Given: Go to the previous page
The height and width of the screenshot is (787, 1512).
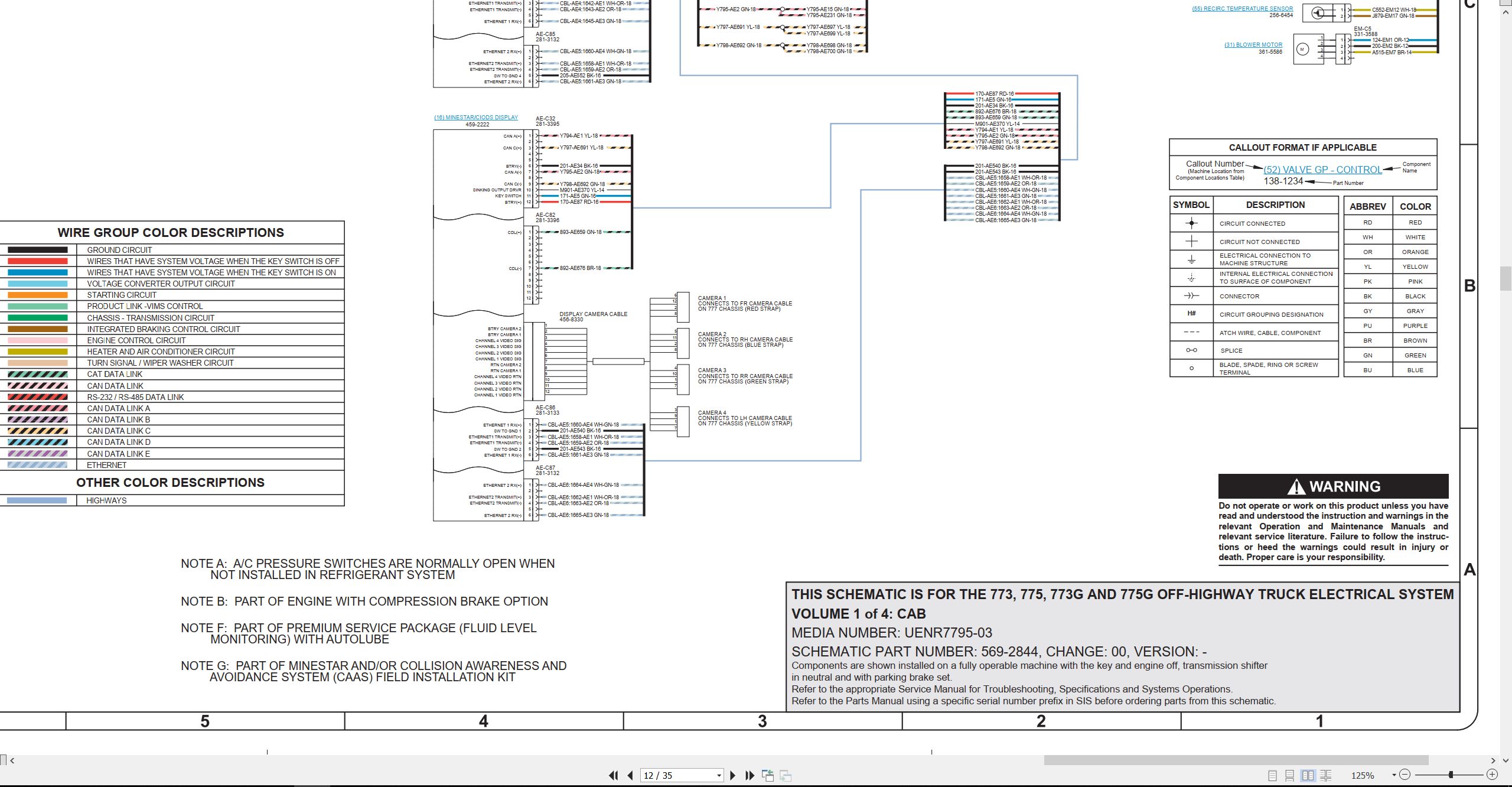Looking at the screenshot, I should [x=630, y=775].
